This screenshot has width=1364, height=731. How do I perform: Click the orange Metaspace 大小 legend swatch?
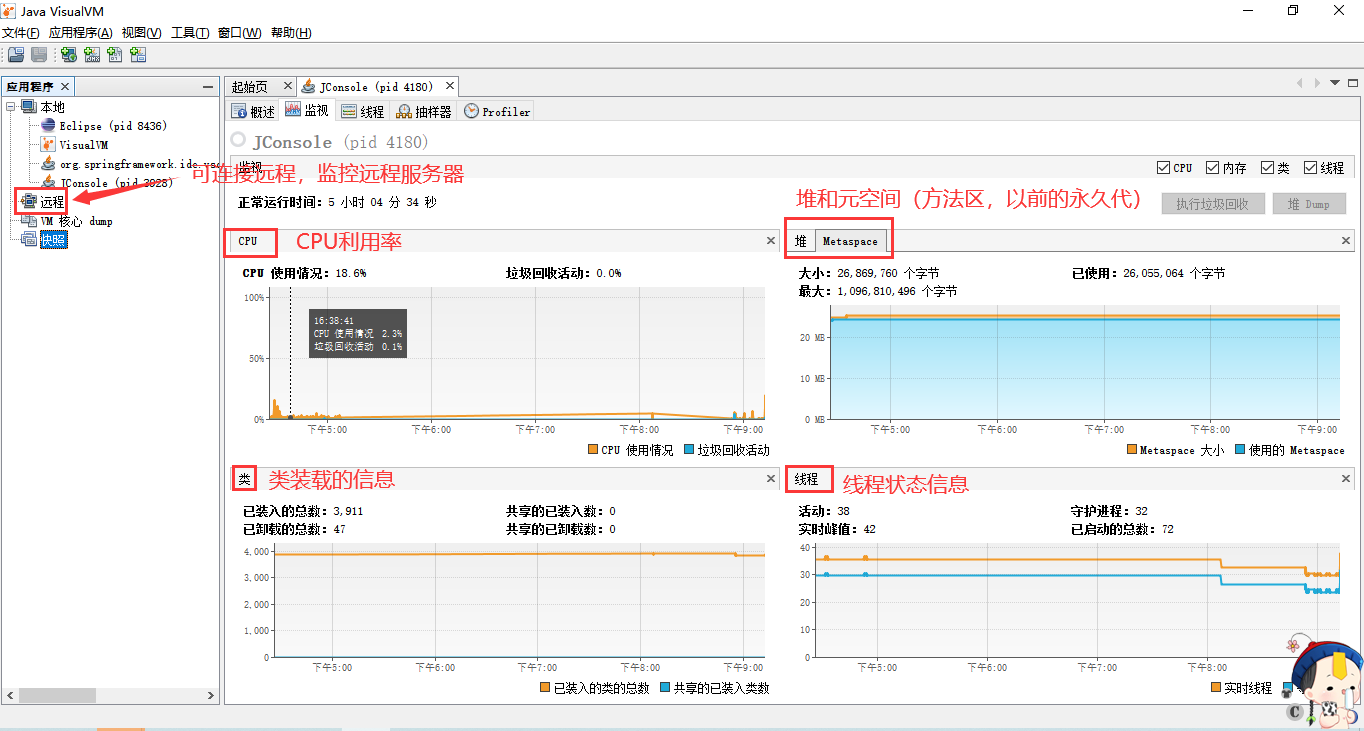tap(1132, 450)
